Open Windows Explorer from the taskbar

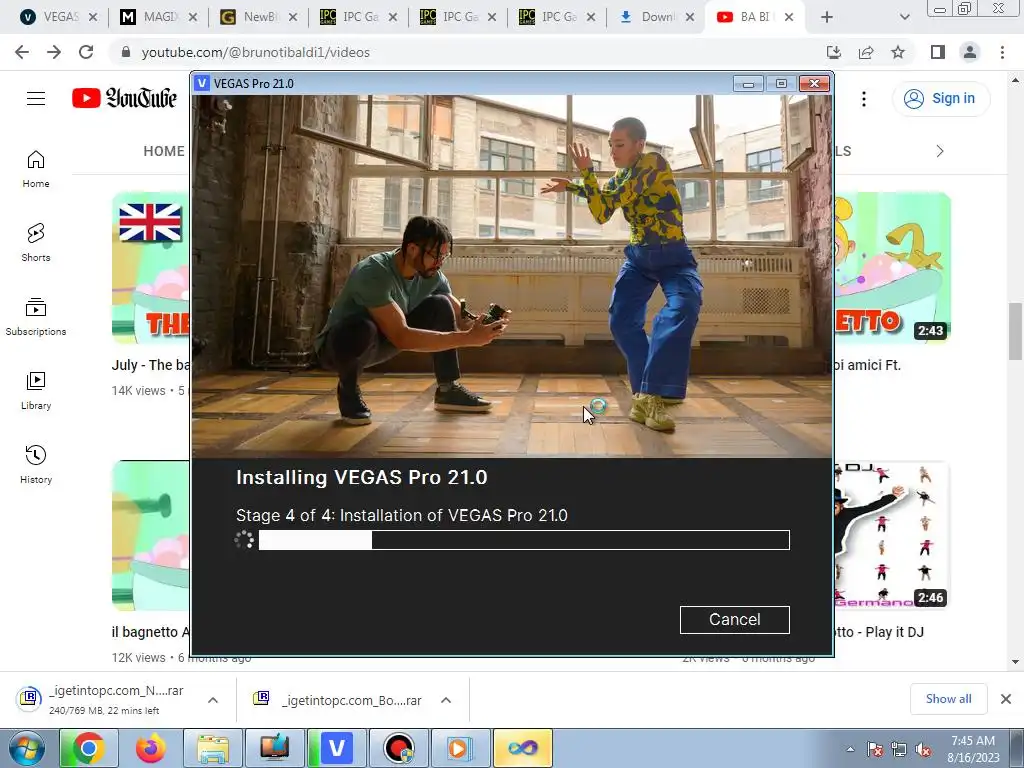212,748
